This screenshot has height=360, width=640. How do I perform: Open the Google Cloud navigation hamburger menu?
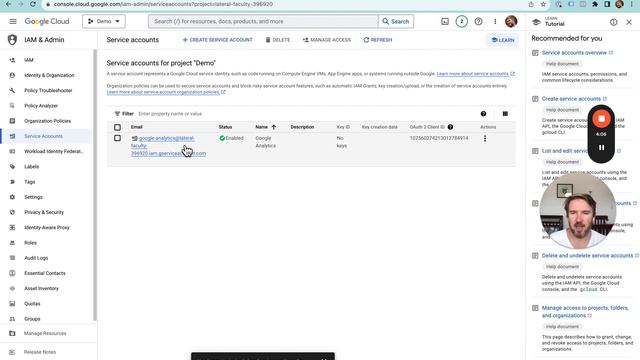[13, 21]
